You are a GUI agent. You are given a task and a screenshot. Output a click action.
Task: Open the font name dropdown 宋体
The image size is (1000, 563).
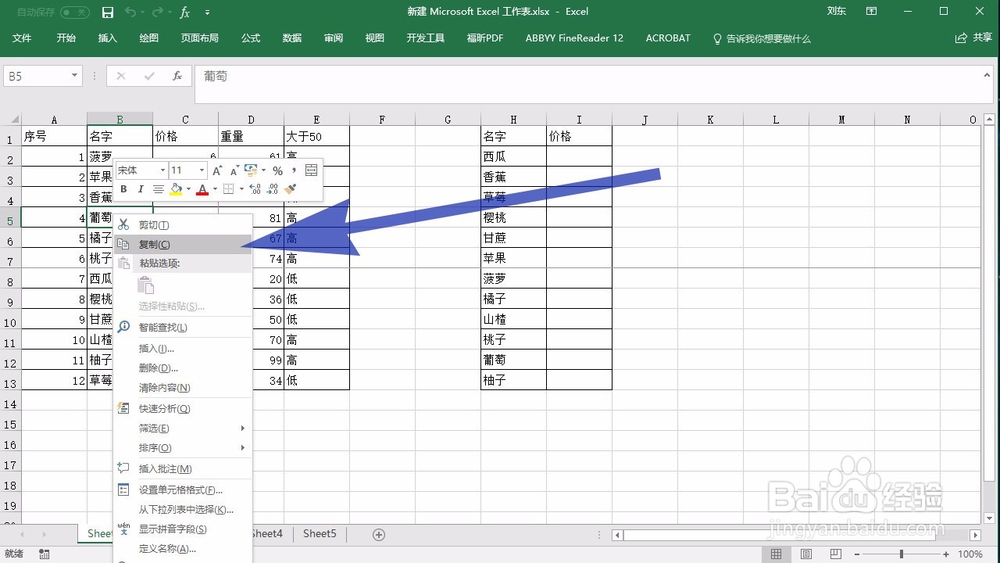[x=163, y=170]
